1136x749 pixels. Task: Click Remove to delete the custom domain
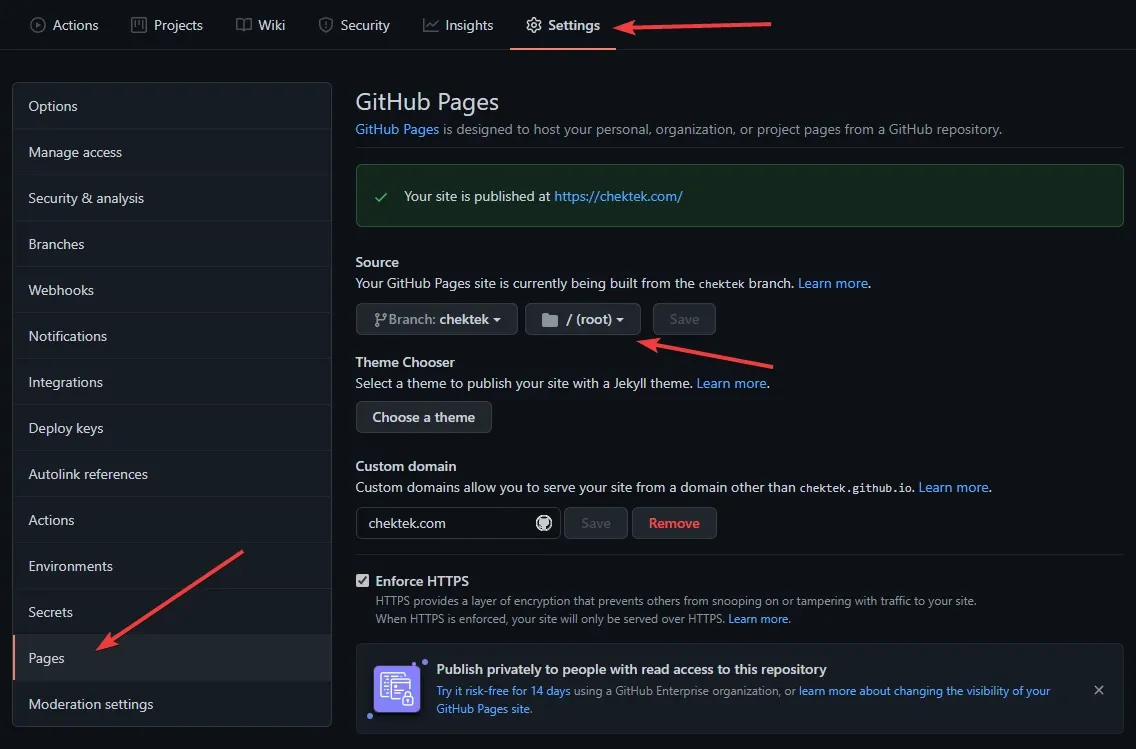tap(674, 522)
